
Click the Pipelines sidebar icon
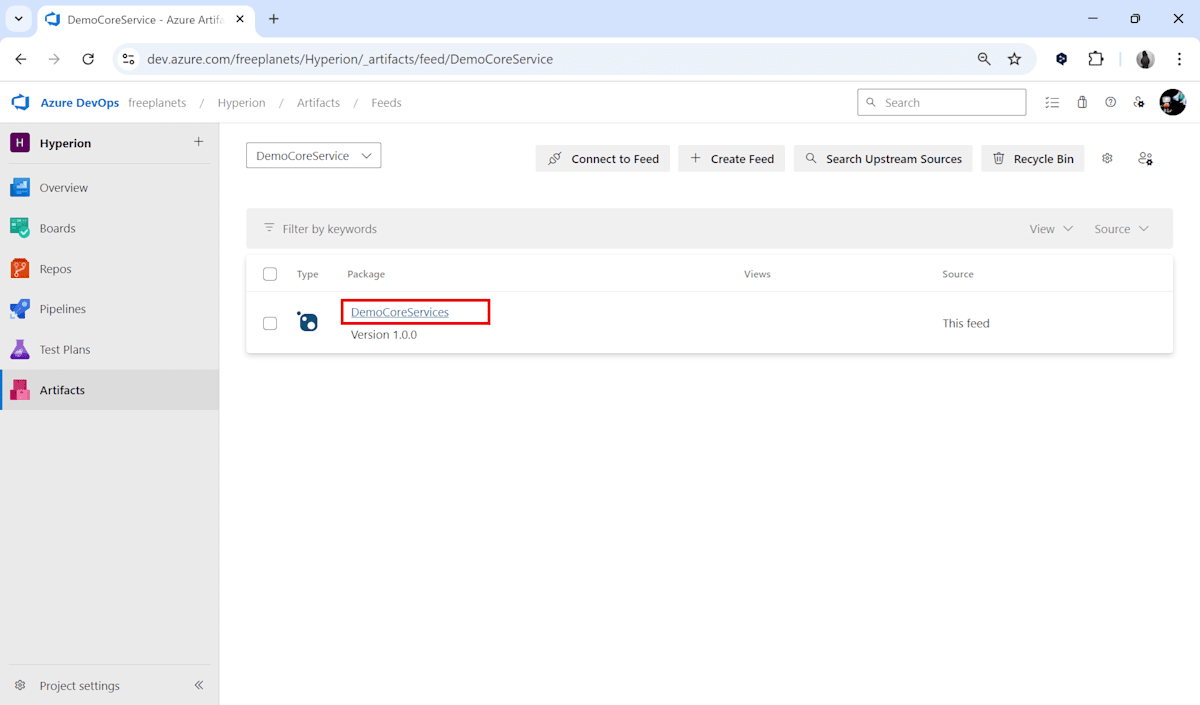tap(20, 309)
